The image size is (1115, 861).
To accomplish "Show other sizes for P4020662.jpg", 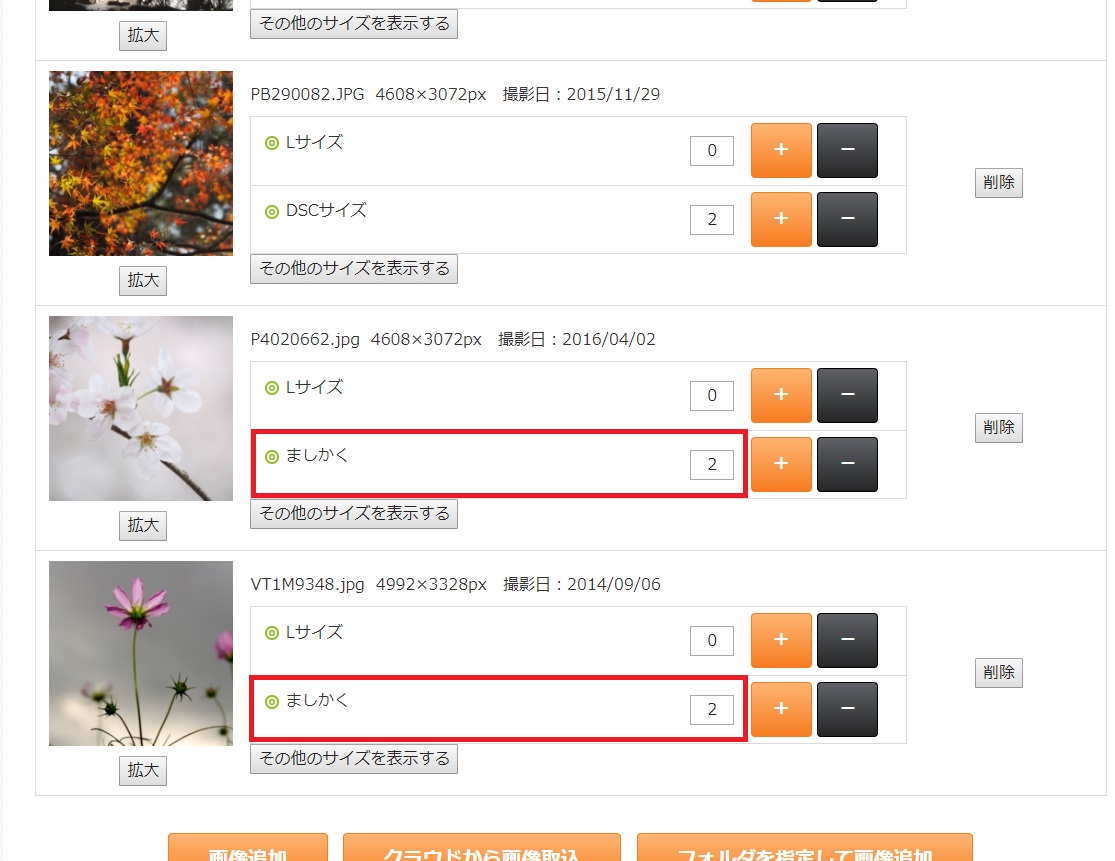I will 353,514.
